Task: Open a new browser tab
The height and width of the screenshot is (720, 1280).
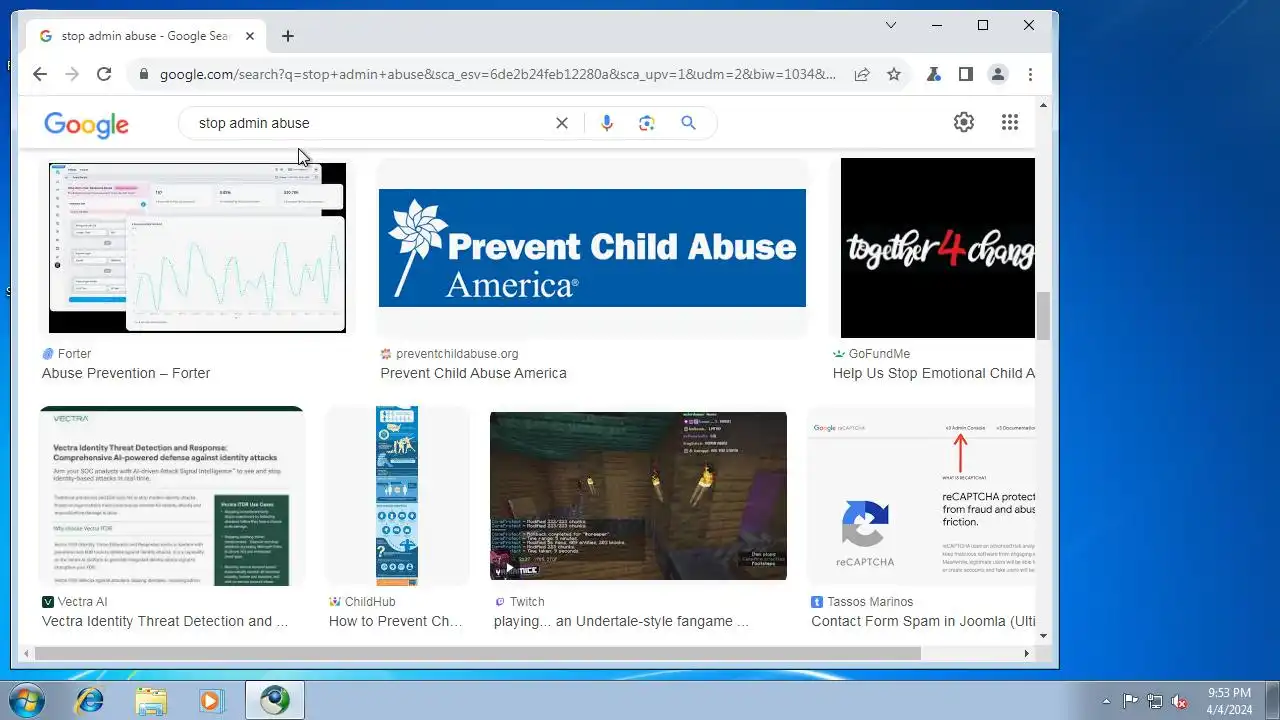Action: point(288,36)
